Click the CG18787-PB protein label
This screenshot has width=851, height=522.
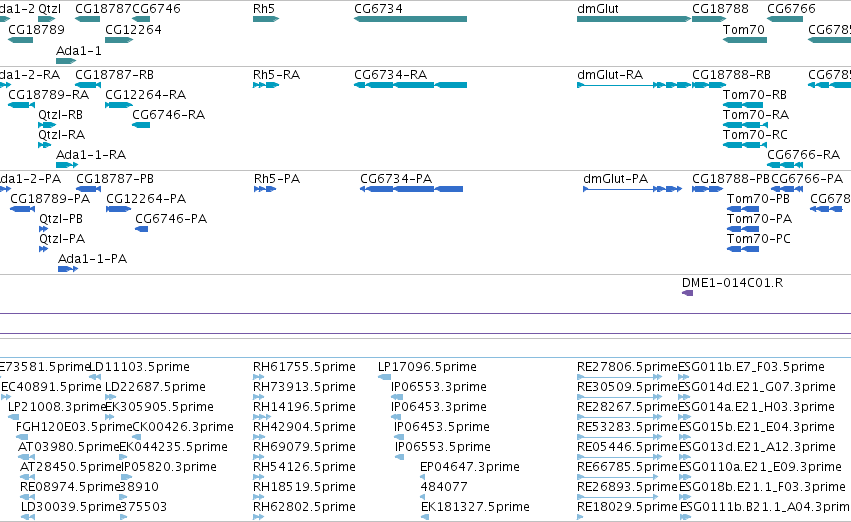click(115, 179)
